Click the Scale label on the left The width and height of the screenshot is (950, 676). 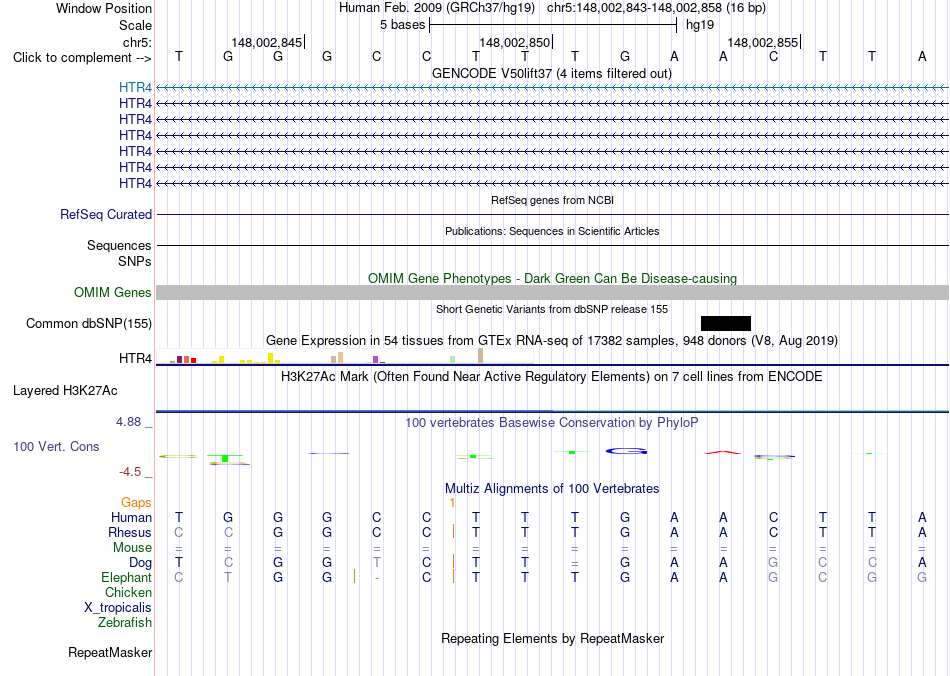[136, 25]
